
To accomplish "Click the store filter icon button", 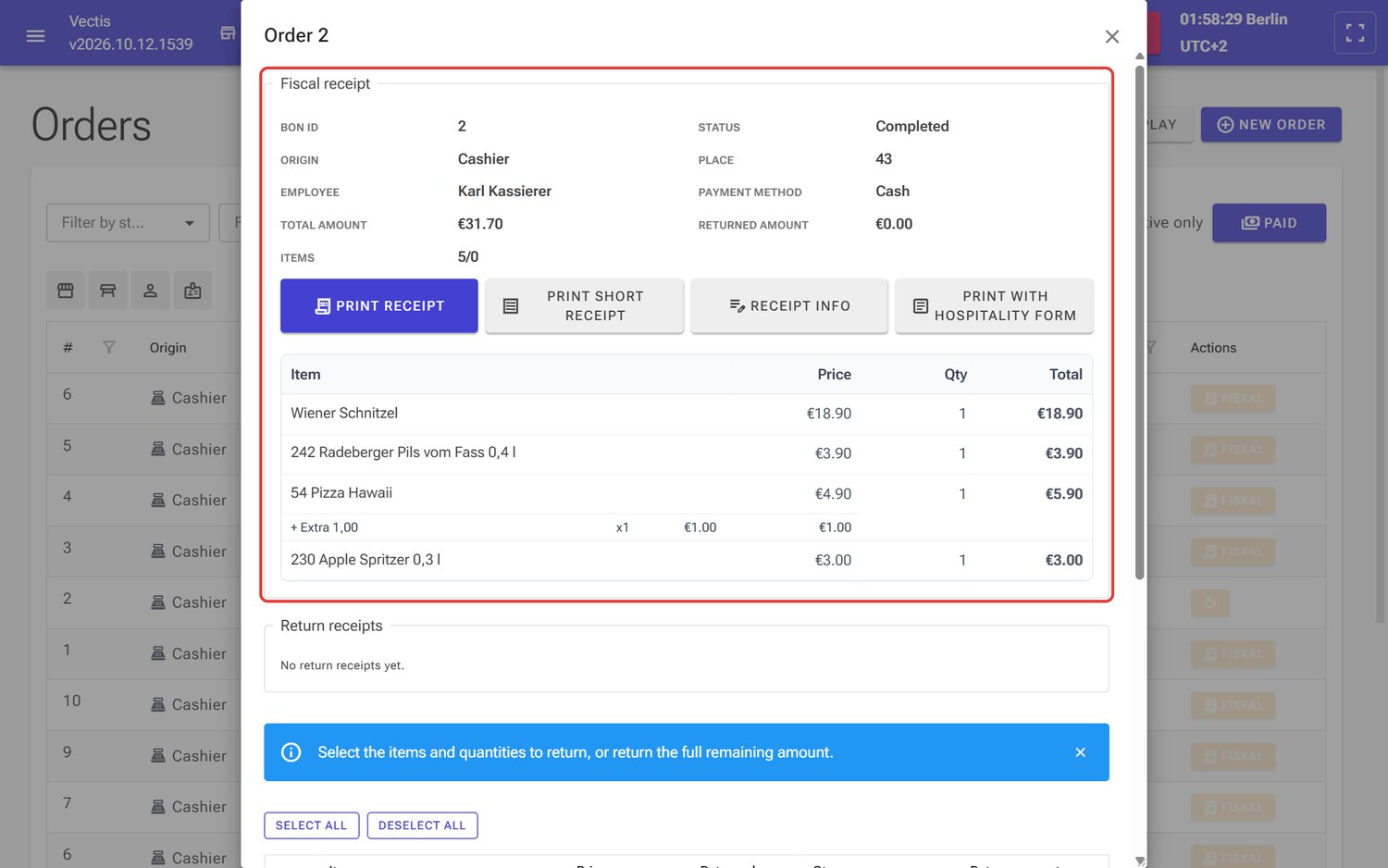I will (x=66, y=291).
